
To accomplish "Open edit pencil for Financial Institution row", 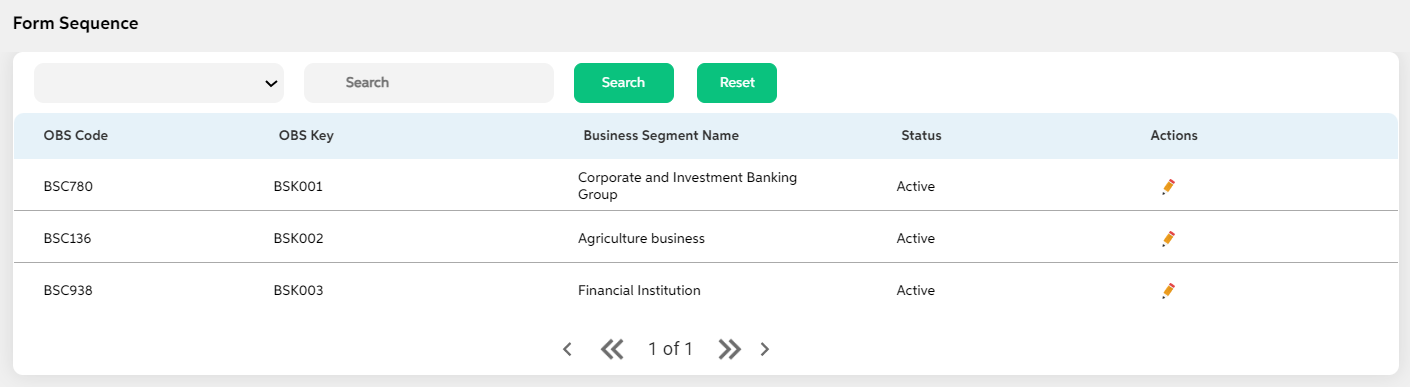I will 1168,291.
